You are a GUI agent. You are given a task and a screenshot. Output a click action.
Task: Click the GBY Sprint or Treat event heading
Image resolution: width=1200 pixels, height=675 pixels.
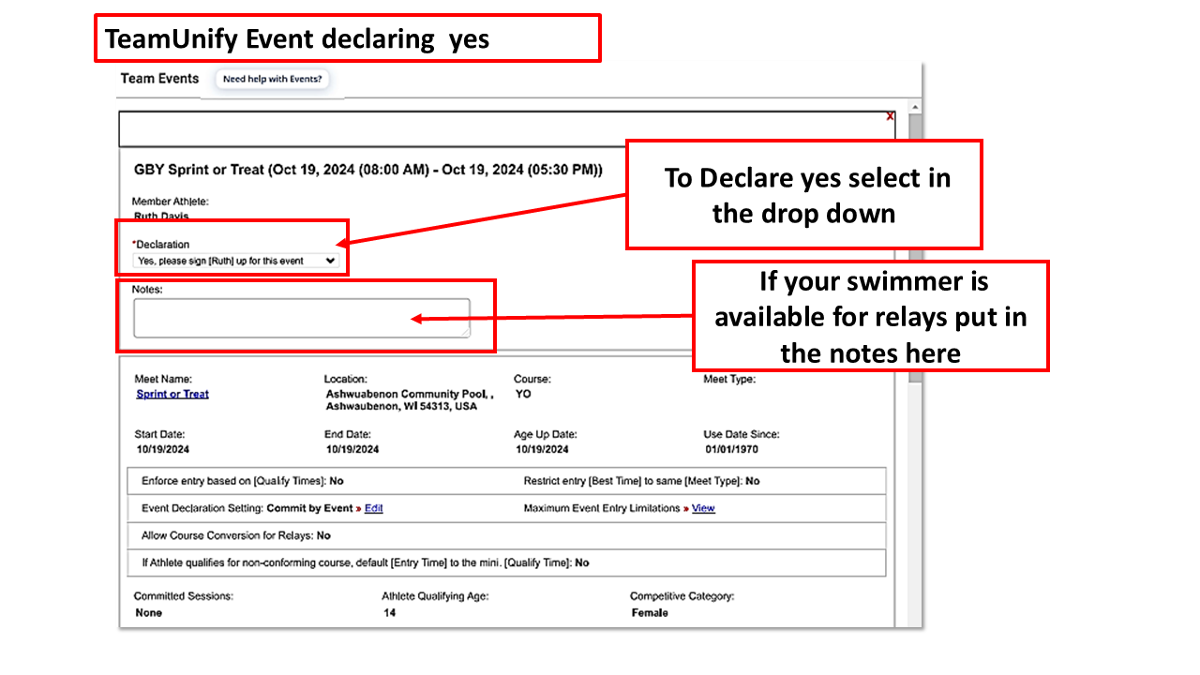pos(368,170)
